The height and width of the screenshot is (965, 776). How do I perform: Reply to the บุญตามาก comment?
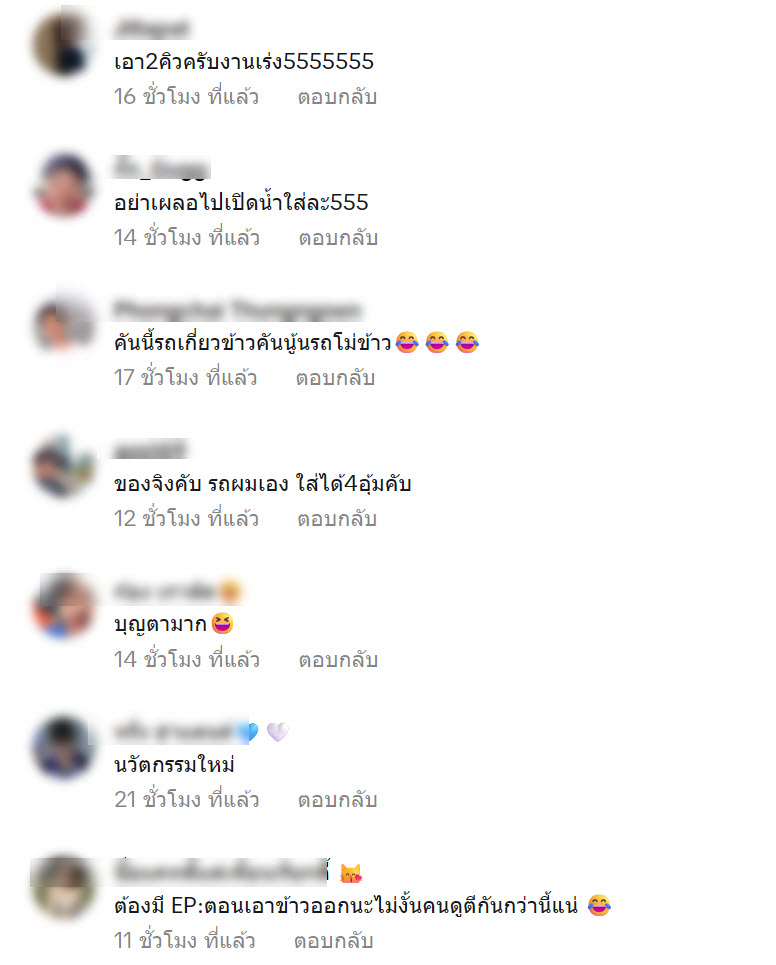point(338,660)
